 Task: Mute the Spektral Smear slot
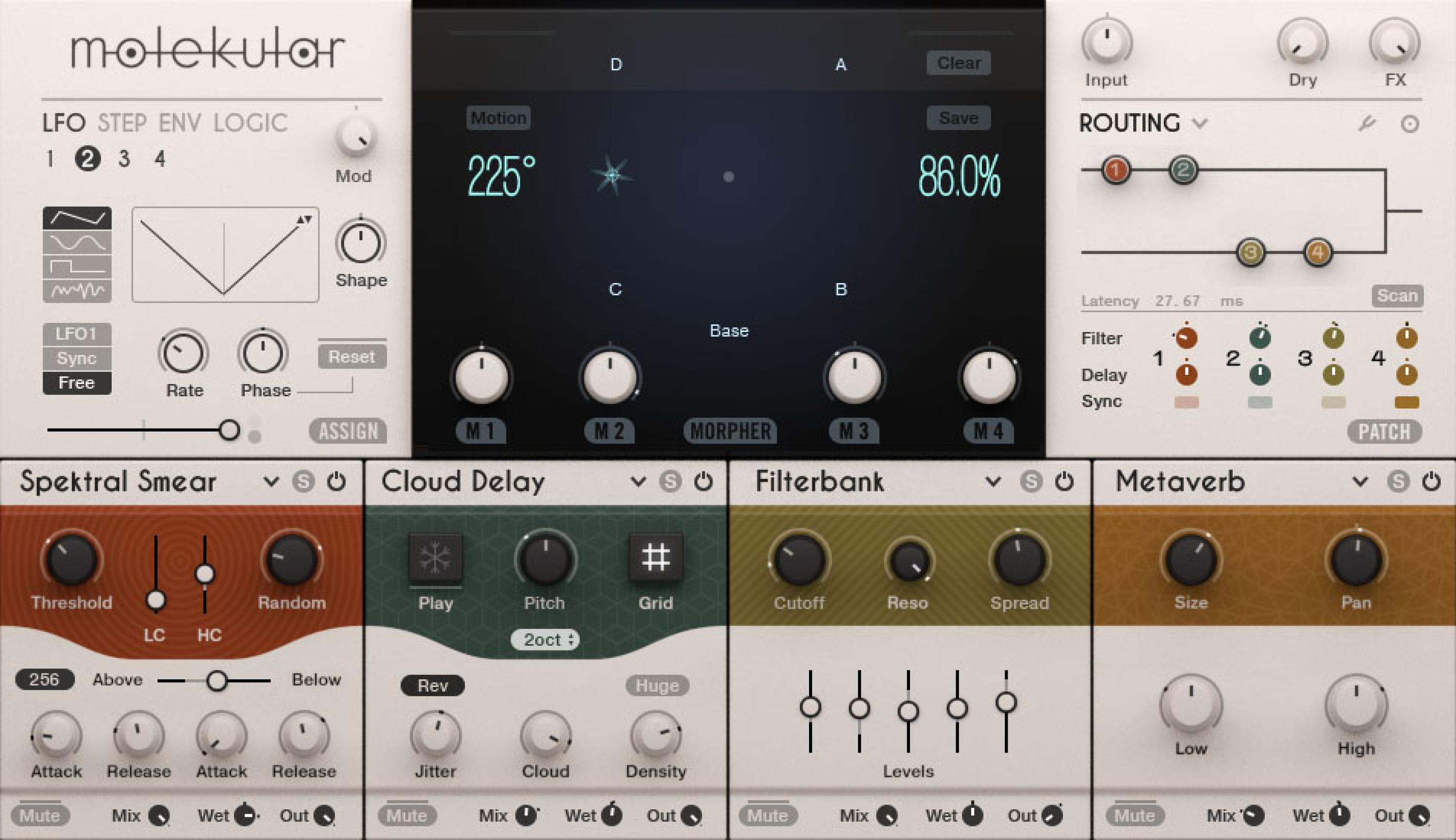[x=40, y=815]
